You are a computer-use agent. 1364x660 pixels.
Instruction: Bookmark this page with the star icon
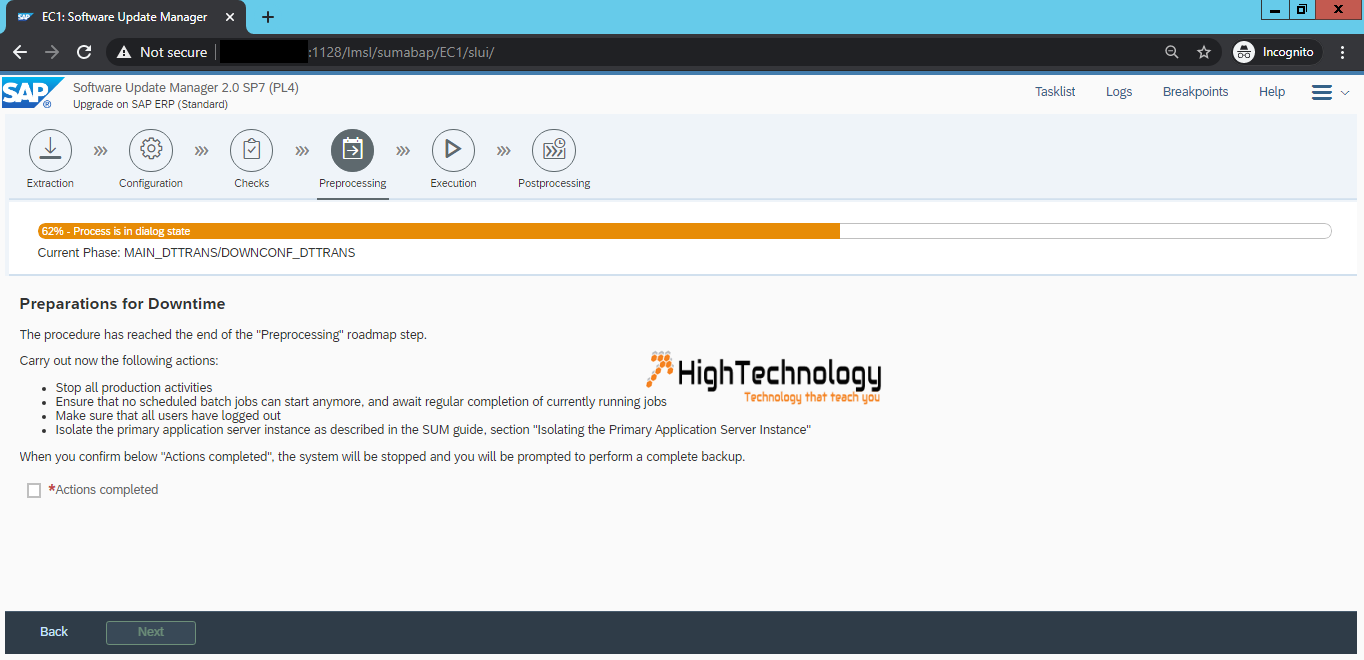coord(1204,52)
